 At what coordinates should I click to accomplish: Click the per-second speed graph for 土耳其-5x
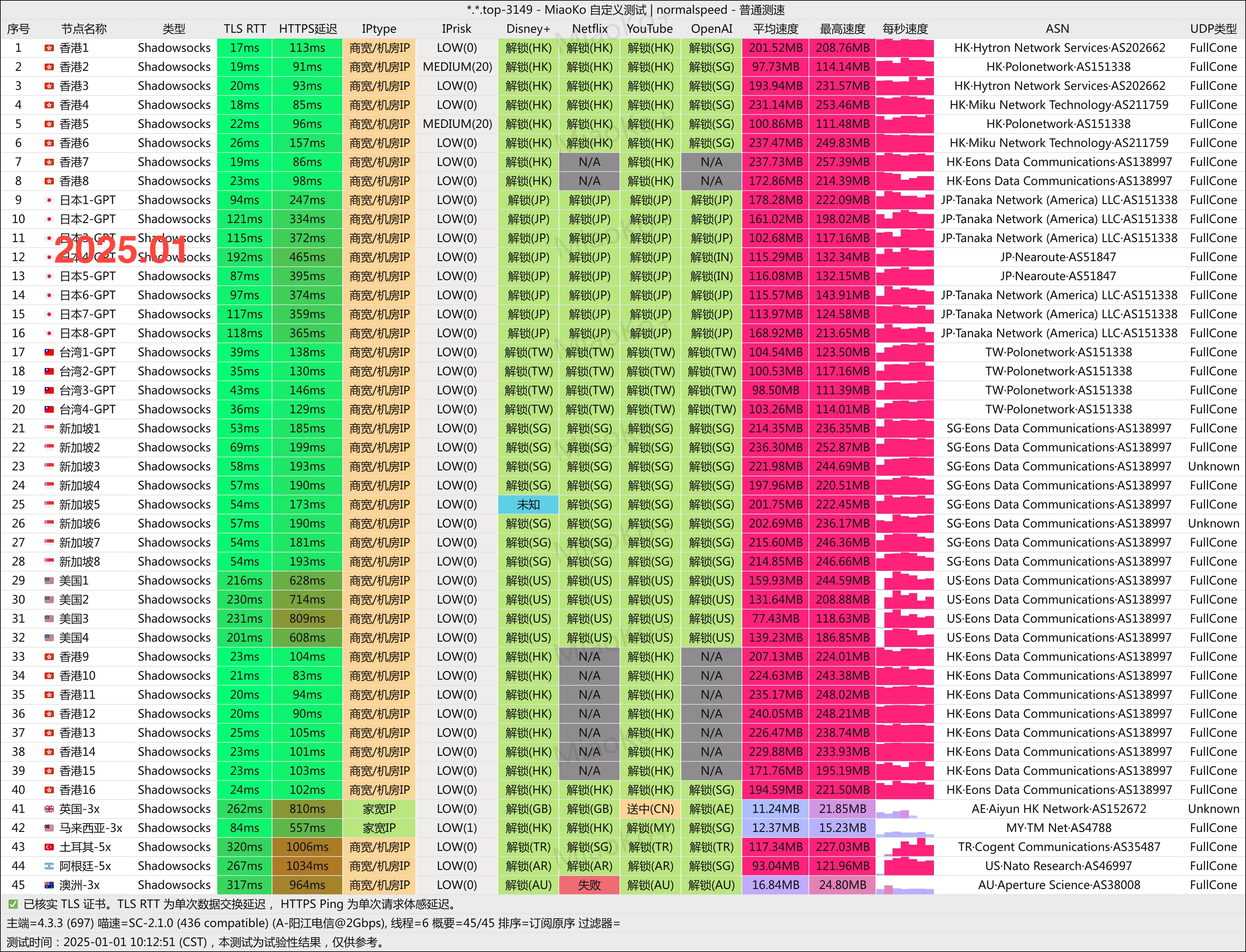tap(905, 847)
